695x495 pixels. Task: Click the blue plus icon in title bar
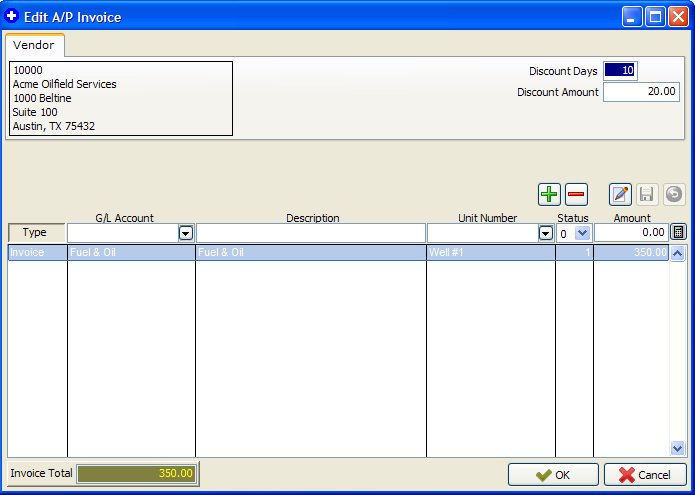[11, 16]
